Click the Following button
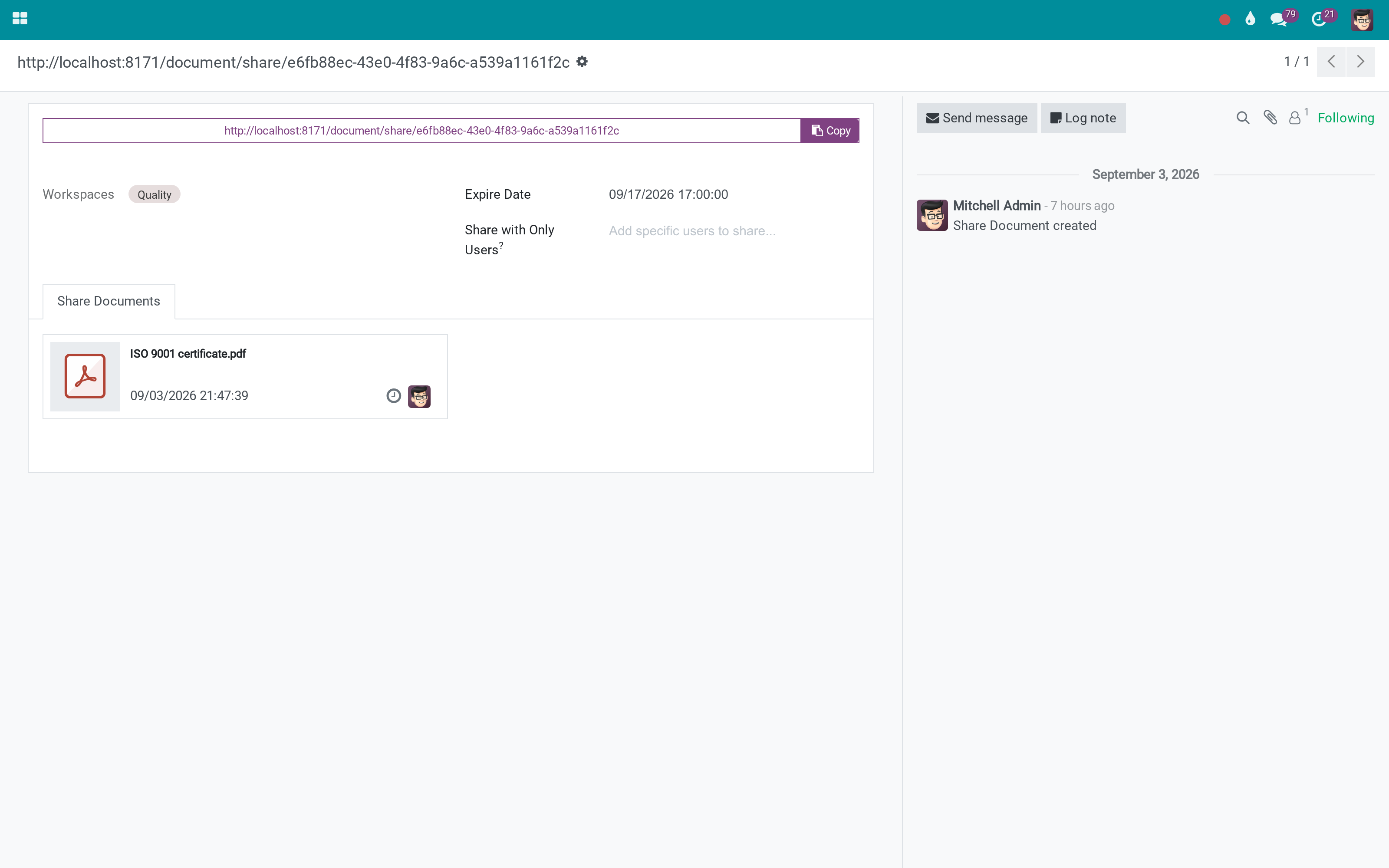The height and width of the screenshot is (868, 1389). click(1346, 118)
